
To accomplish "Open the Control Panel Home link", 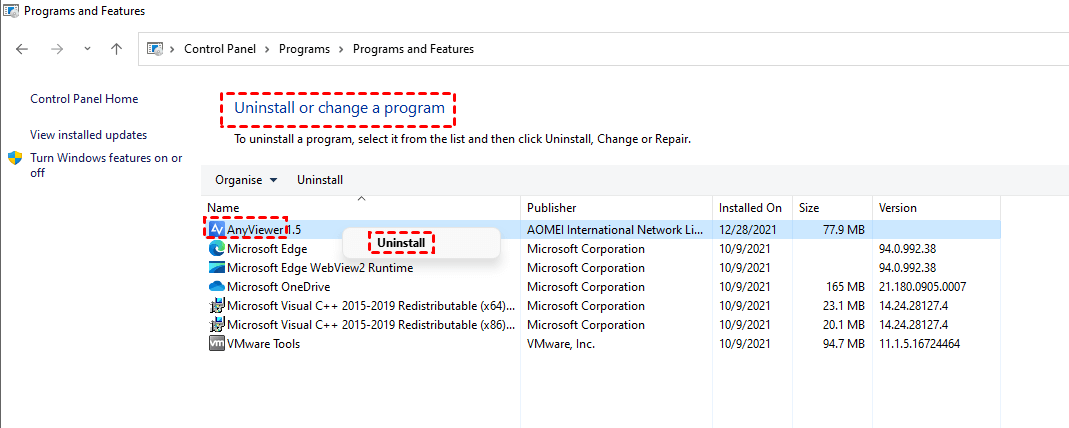I will coord(84,99).
